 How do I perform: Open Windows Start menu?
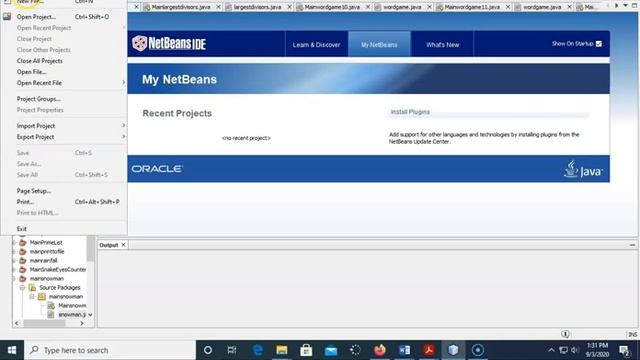pos(12,350)
